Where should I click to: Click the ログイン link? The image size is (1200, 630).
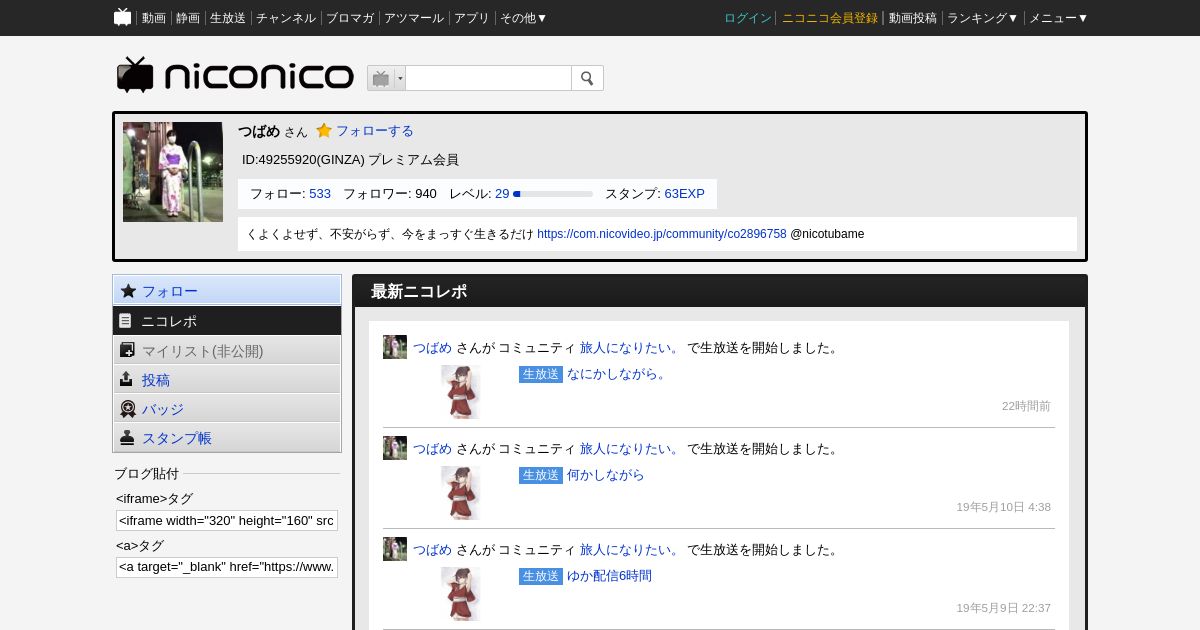click(x=748, y=18)
